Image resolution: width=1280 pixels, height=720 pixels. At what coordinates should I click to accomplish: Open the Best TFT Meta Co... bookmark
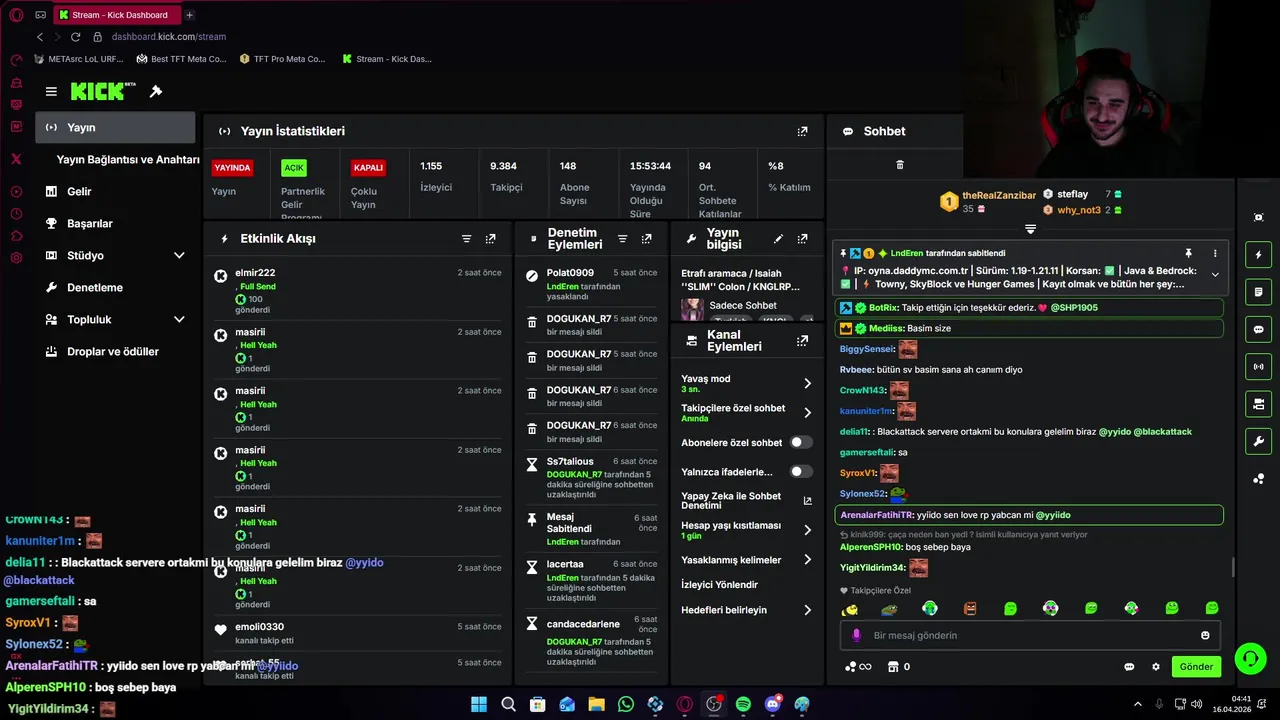(182, 59)
